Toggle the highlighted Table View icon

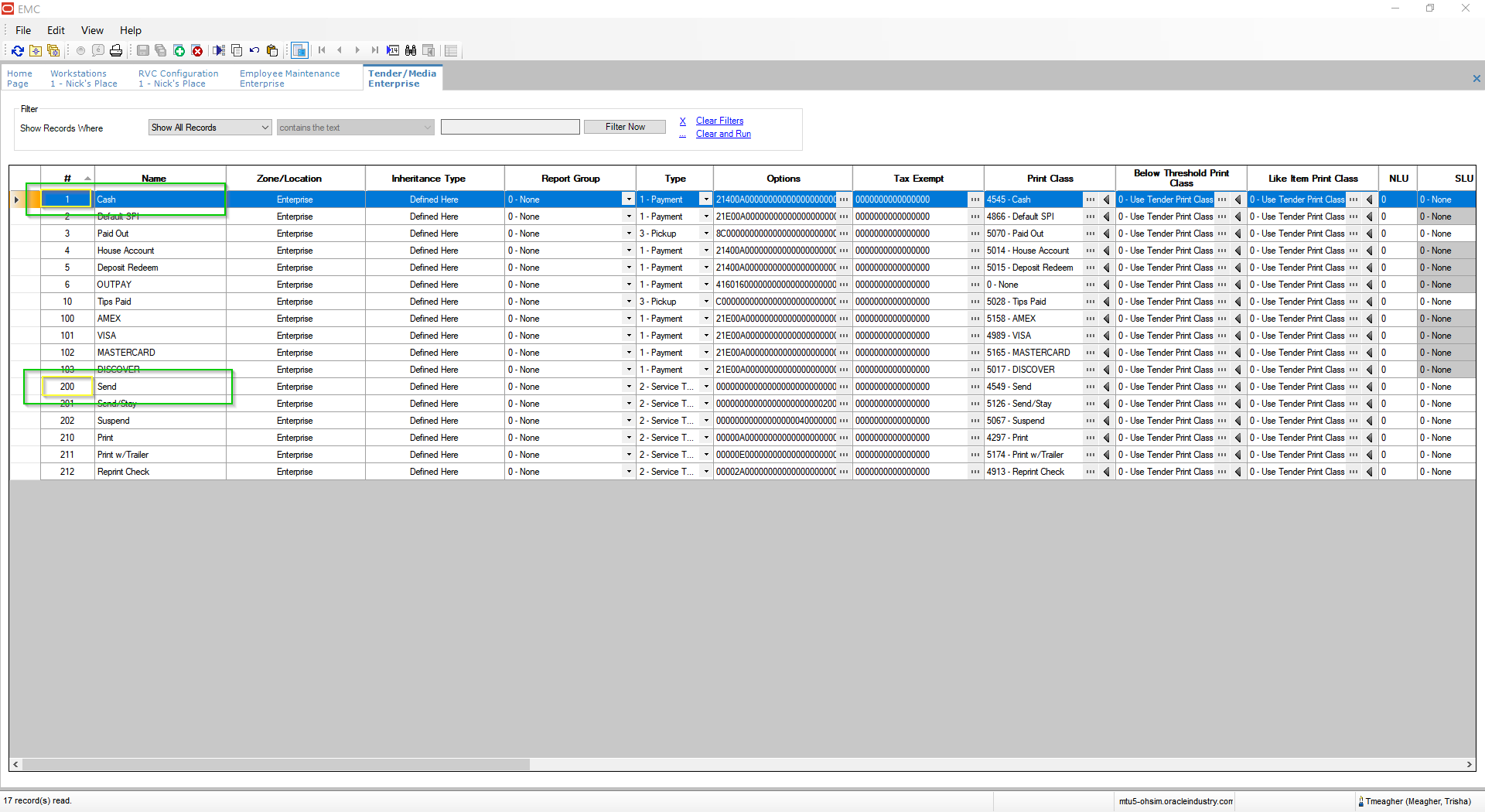(299, 50)
